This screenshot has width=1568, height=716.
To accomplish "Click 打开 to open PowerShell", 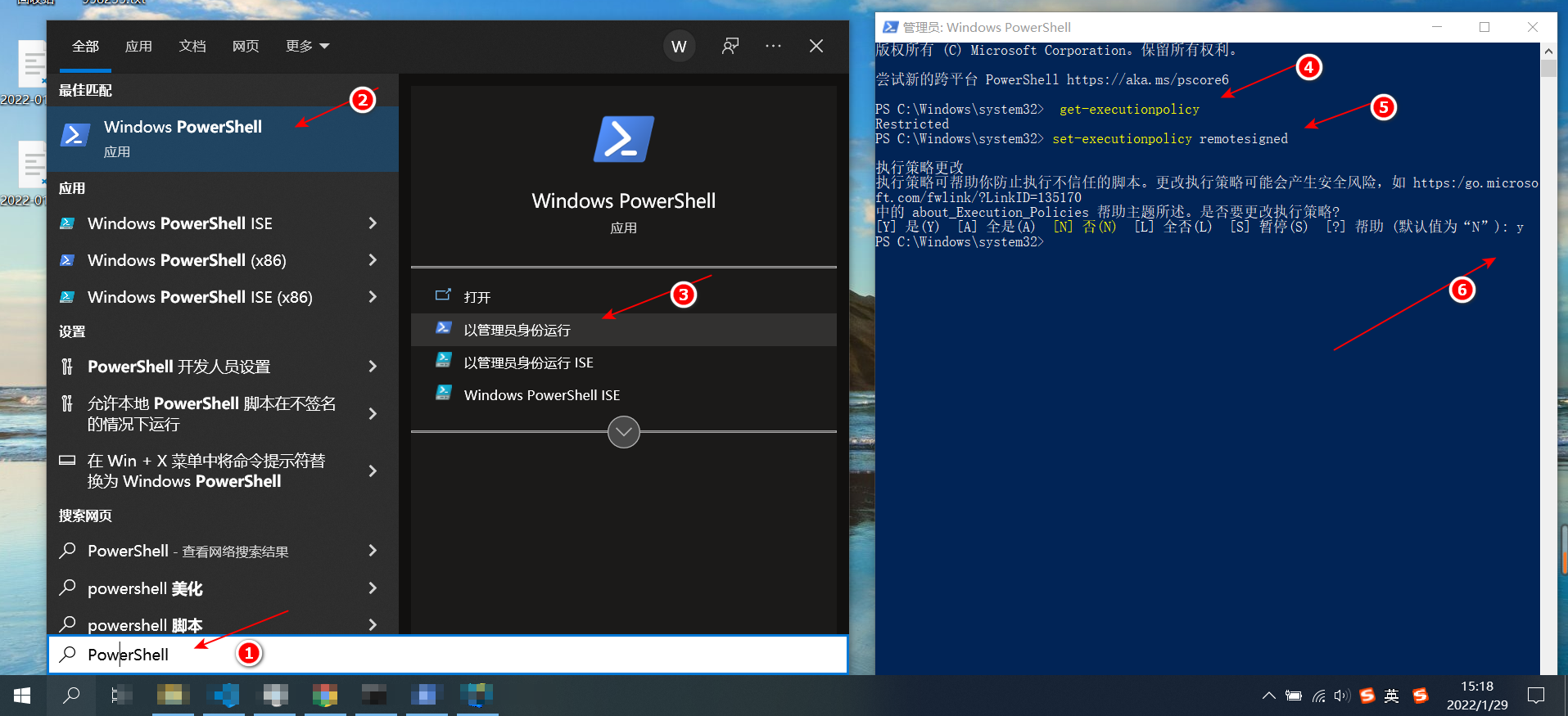I will point(624,297).
